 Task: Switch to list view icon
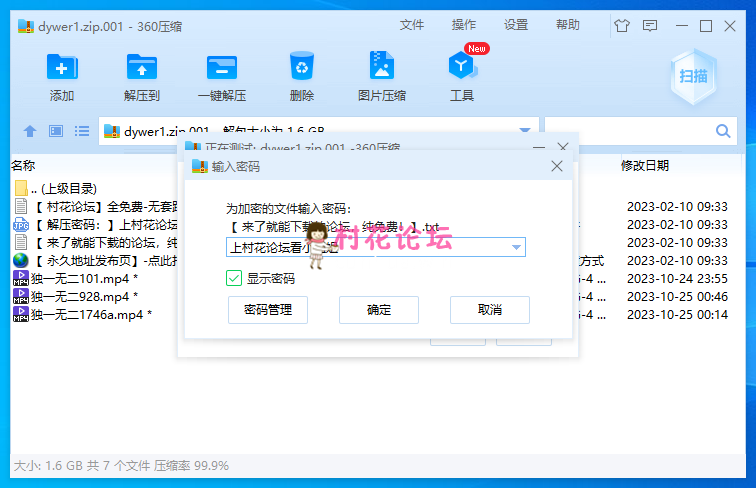coord(82,131)
